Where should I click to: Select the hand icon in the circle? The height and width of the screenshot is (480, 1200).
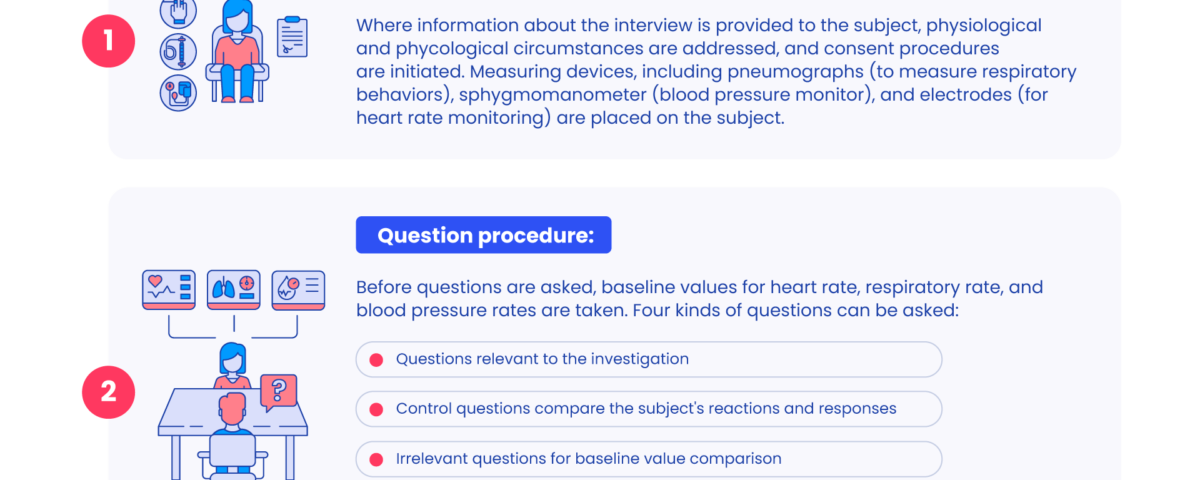tap(179, 12)
